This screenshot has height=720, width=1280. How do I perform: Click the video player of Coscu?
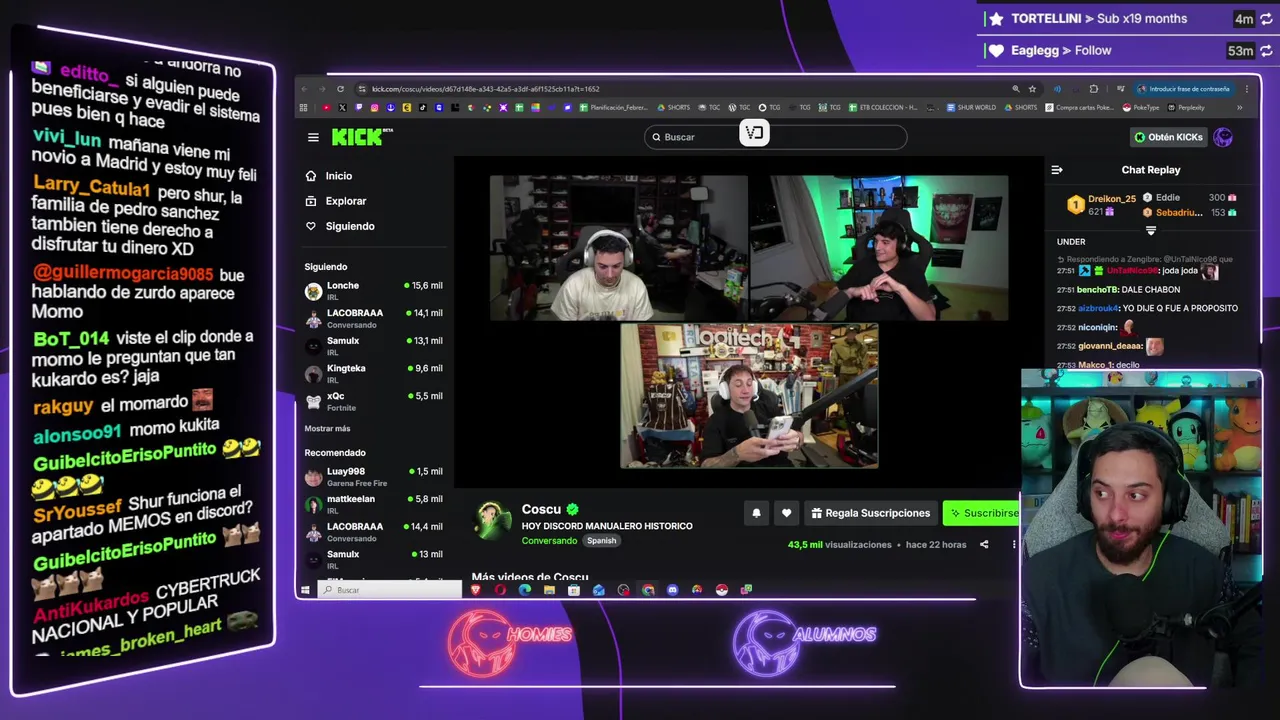[x=749, y=322]
